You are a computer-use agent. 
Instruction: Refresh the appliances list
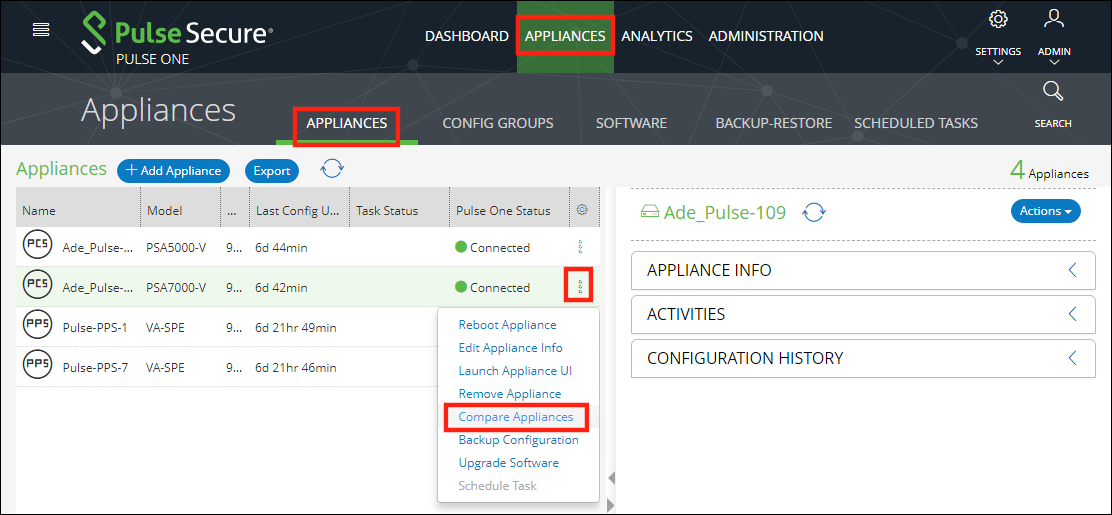pyautogui.click(x=332, y=169)
